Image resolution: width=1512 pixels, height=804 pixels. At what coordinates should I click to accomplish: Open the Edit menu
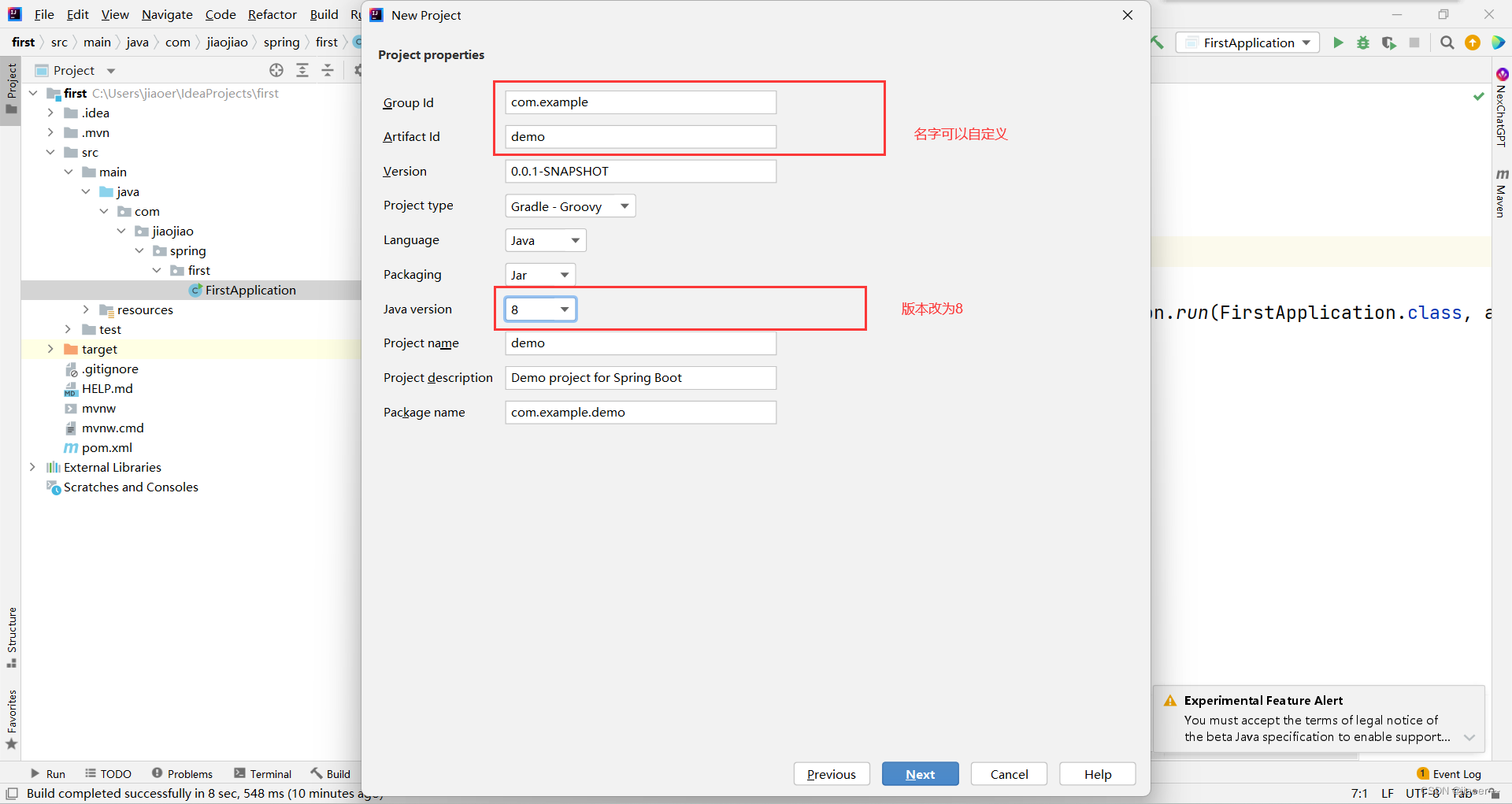pyautogui.click(x=77, y=14)
